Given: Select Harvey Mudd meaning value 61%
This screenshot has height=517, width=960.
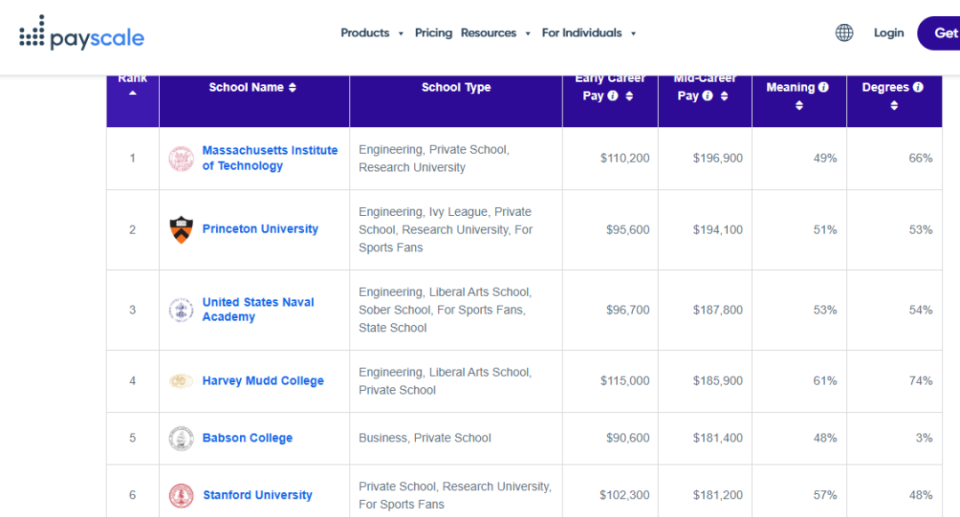Looking at the screenshot, I should [825, 381].
